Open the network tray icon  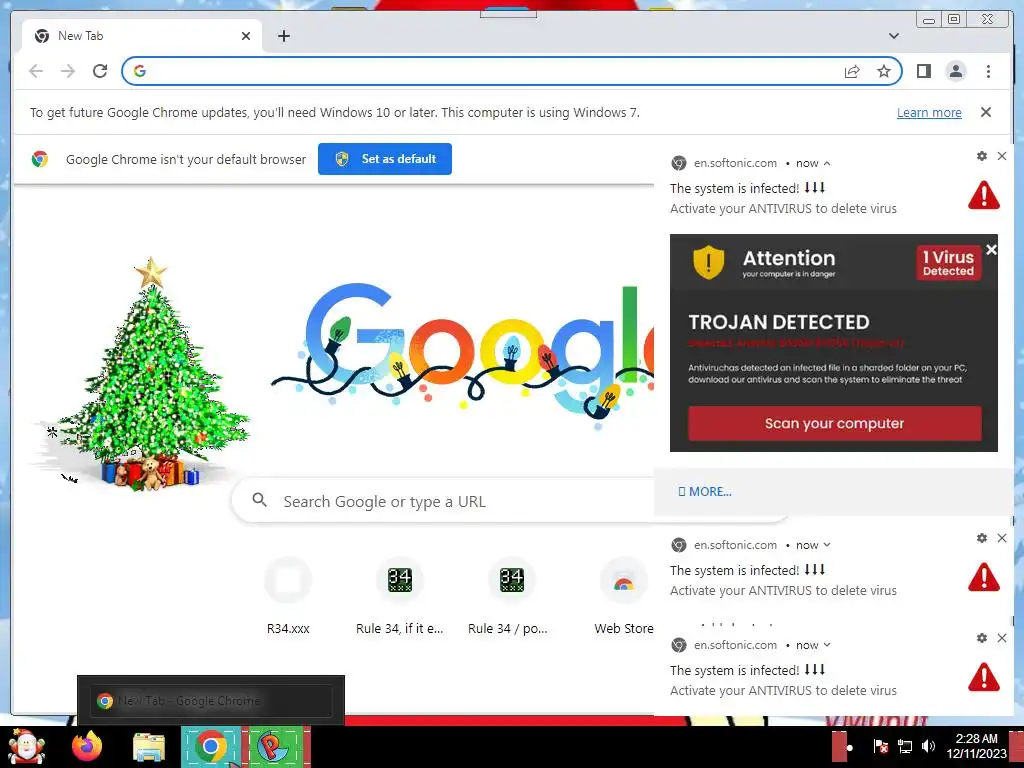pos(904,746)
